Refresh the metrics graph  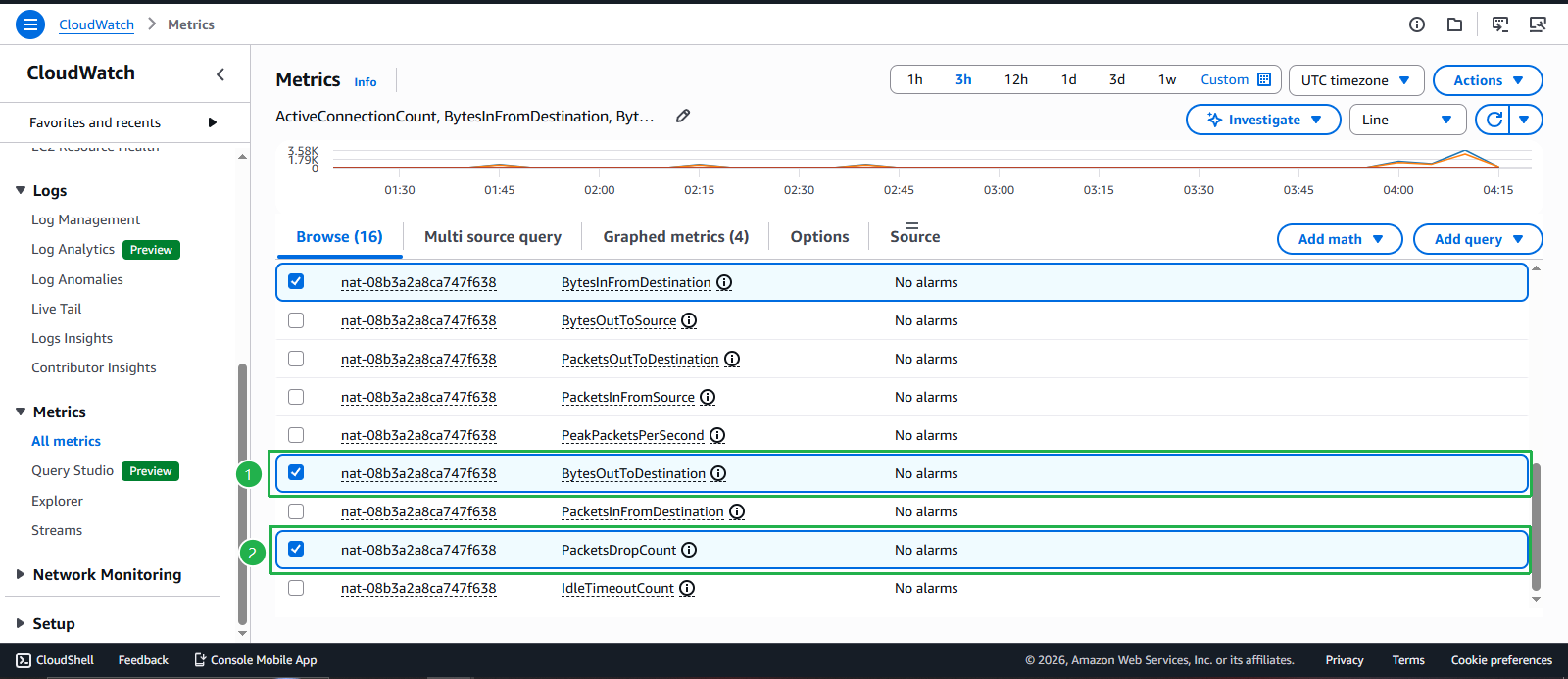[x=1494, y=120]
